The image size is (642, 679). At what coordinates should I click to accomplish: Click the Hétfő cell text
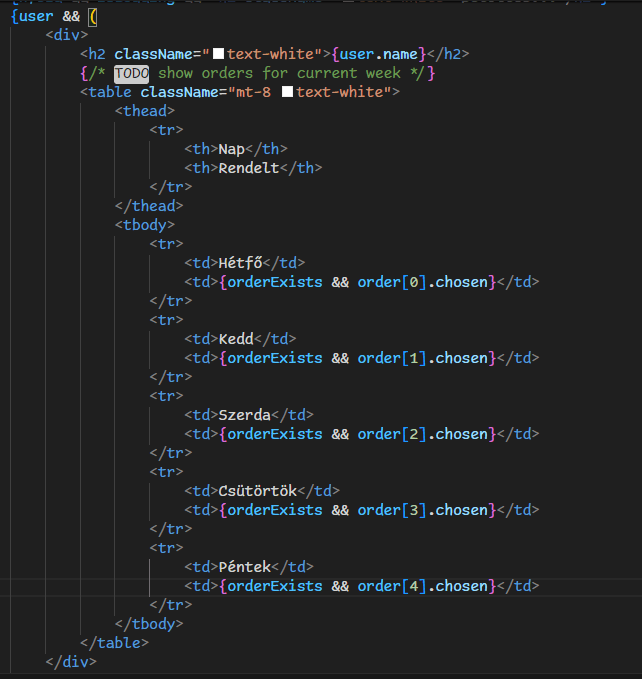240,263
